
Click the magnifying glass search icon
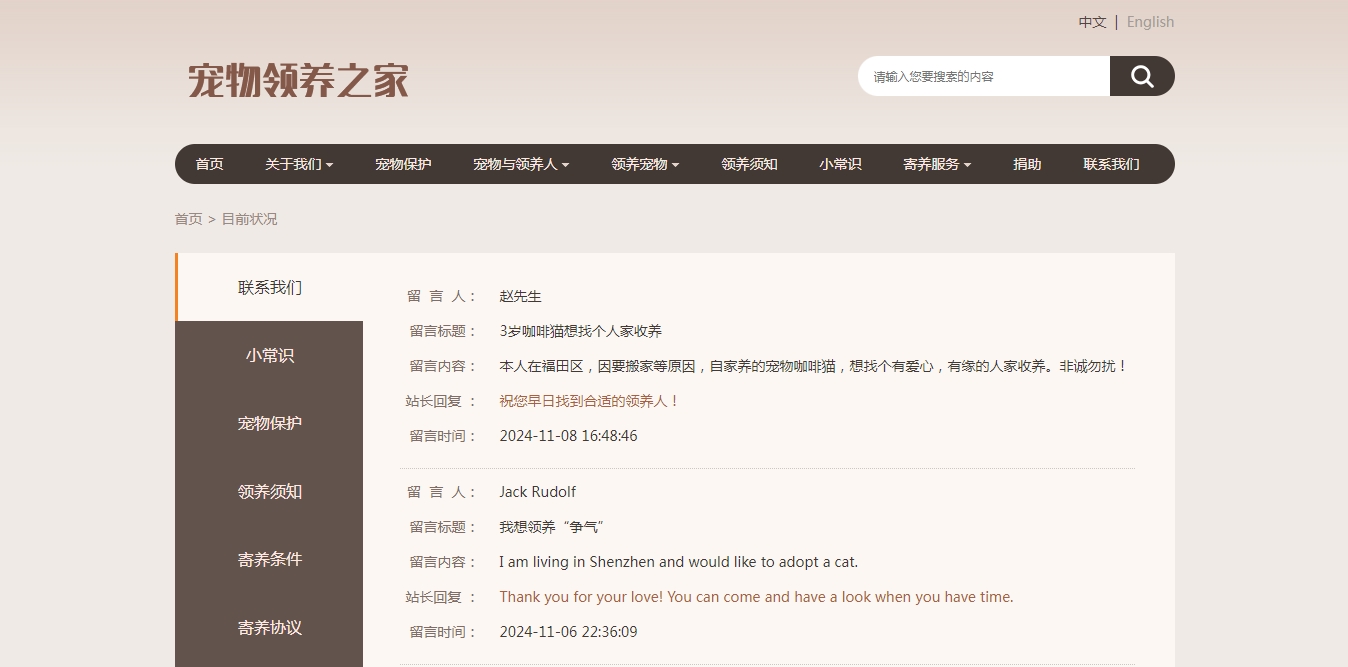1142,76
